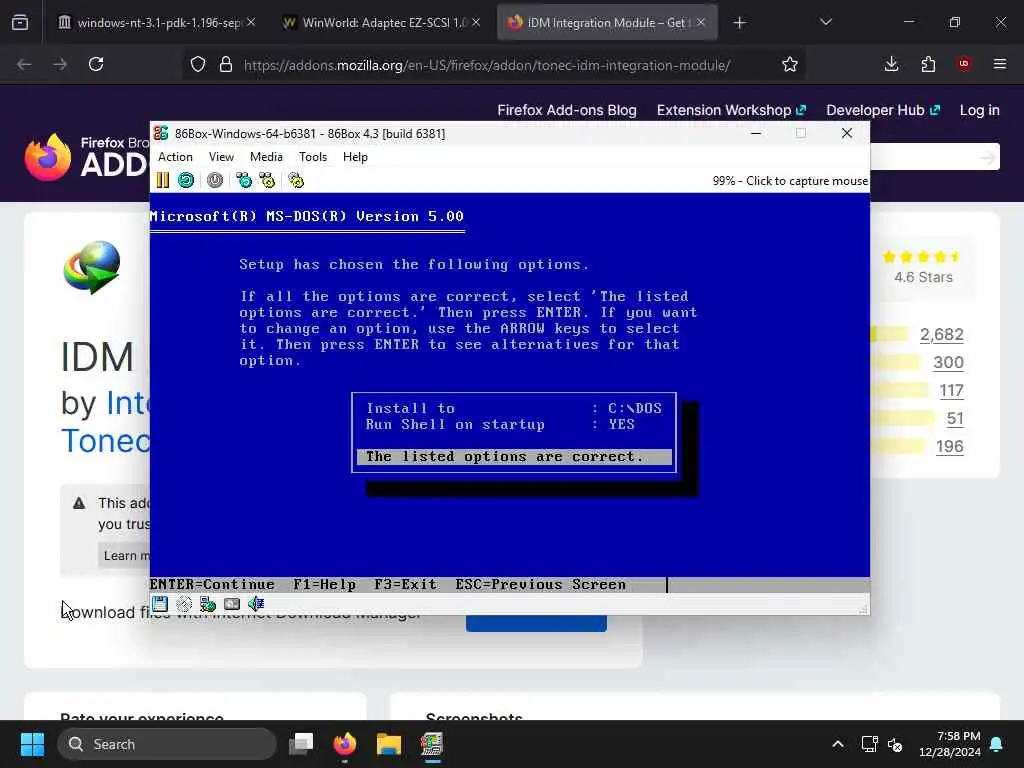Open notification center bell icon
Image resolution: width=1024 pixels, height=768 pixels.
[997, 744]
